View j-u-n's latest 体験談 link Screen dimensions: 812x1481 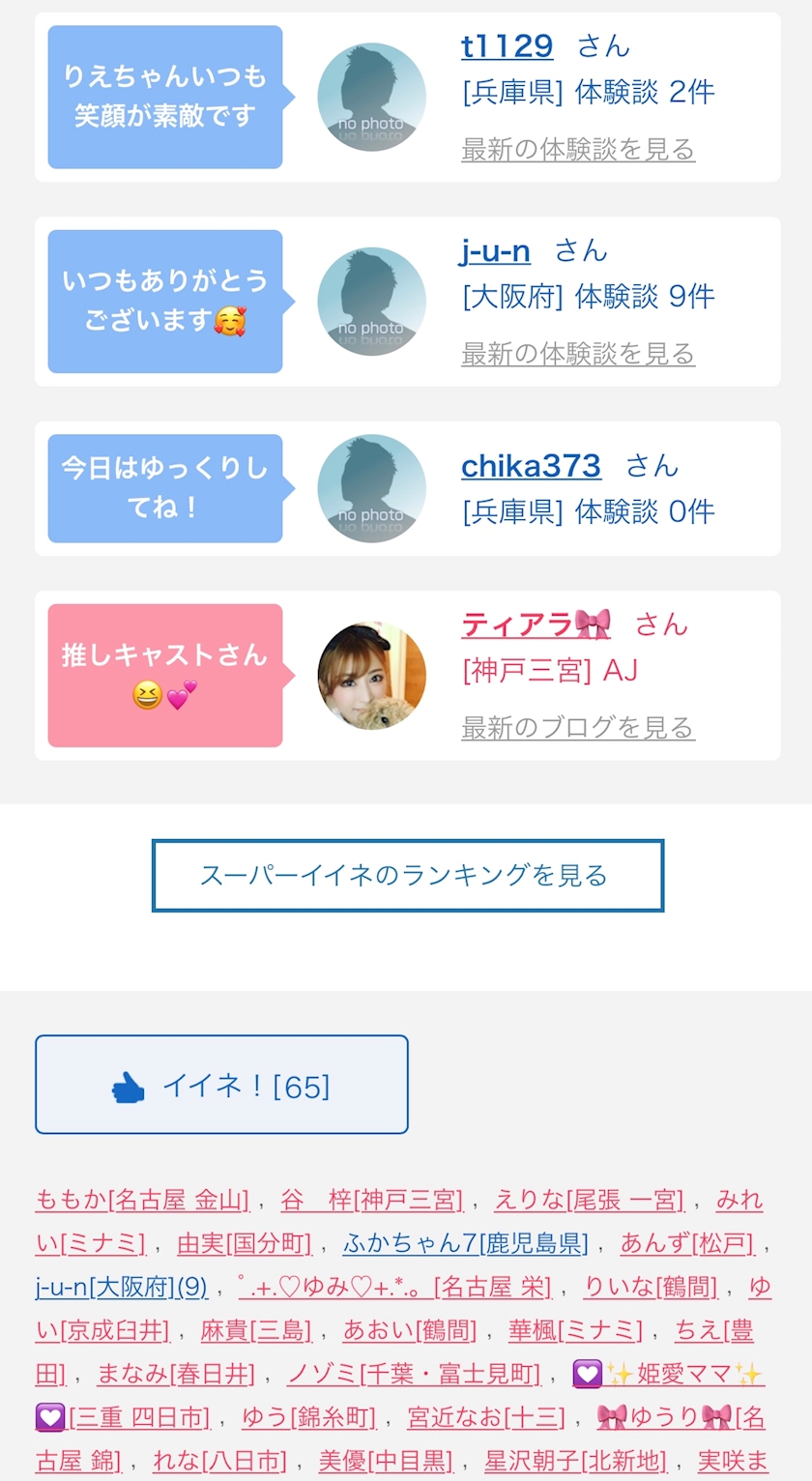point(578,354)
